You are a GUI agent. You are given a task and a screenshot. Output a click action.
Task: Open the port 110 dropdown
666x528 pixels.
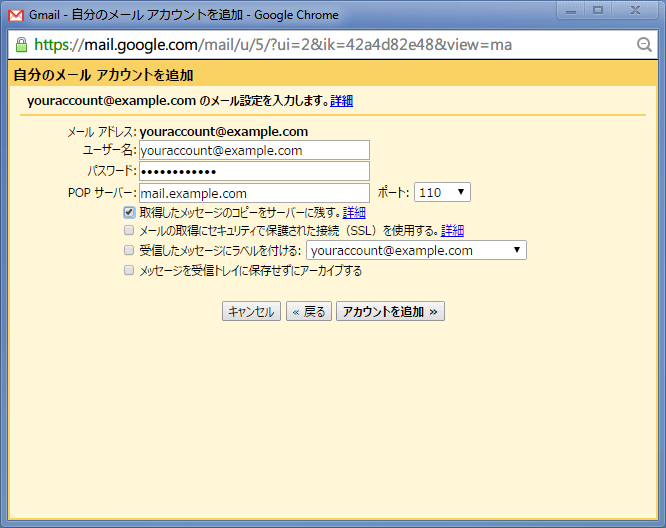point(442,192)
